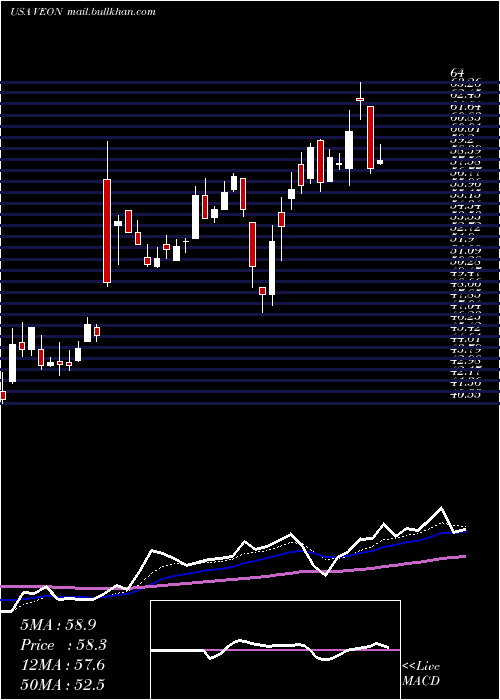
Task: Click the '50MA : 52.5' label
Action: coord(62,685)
